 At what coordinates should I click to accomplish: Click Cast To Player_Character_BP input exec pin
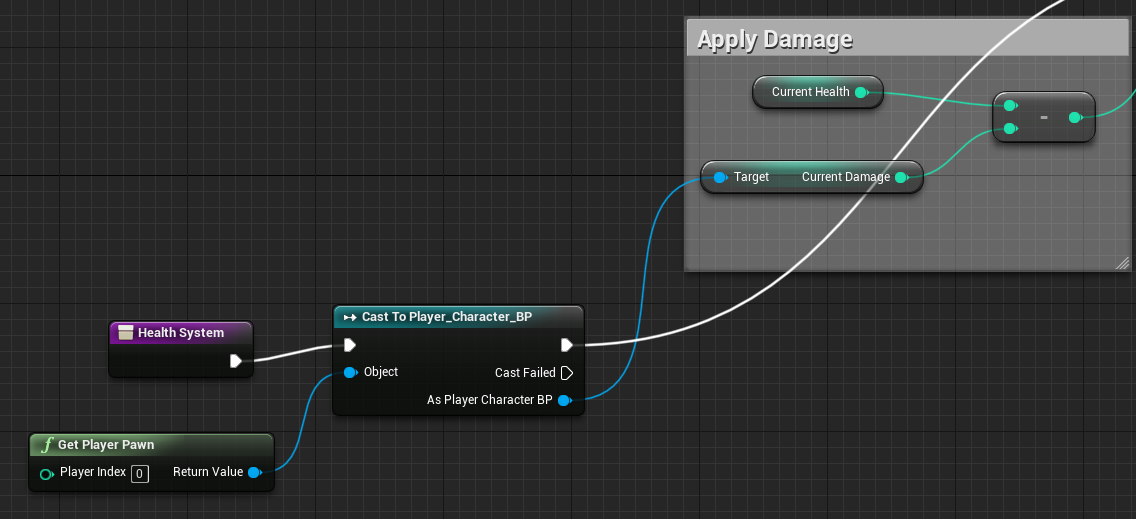[349, 345]
